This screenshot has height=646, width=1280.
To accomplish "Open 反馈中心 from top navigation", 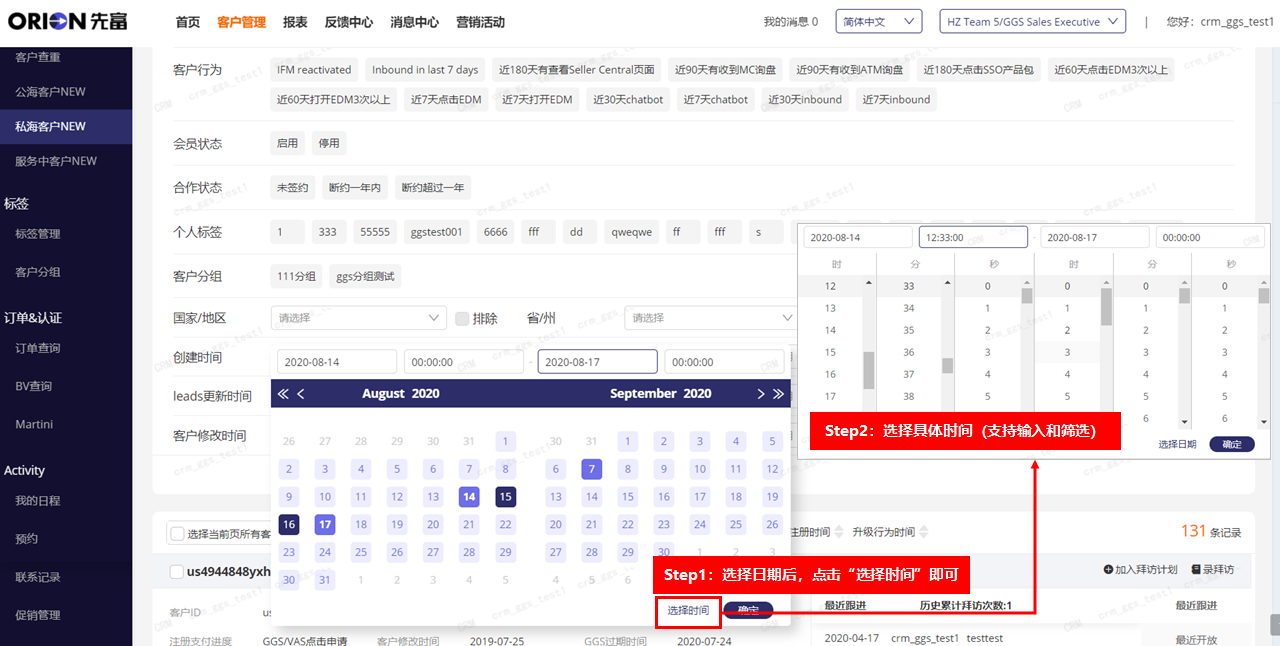I will point(349,22).
